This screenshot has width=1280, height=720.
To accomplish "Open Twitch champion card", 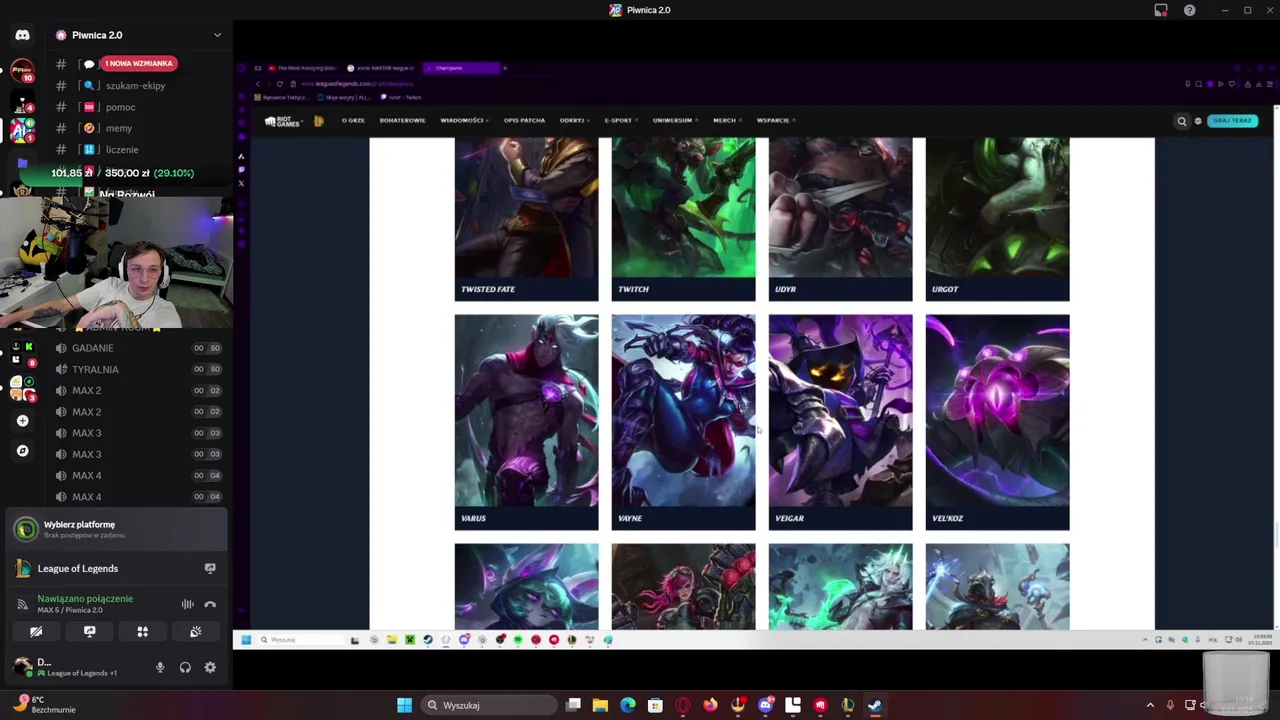I will tap(683, 219).
